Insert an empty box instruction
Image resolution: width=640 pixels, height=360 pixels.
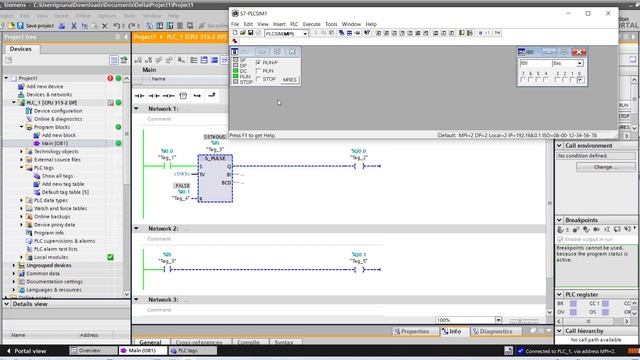pos(183,96)
